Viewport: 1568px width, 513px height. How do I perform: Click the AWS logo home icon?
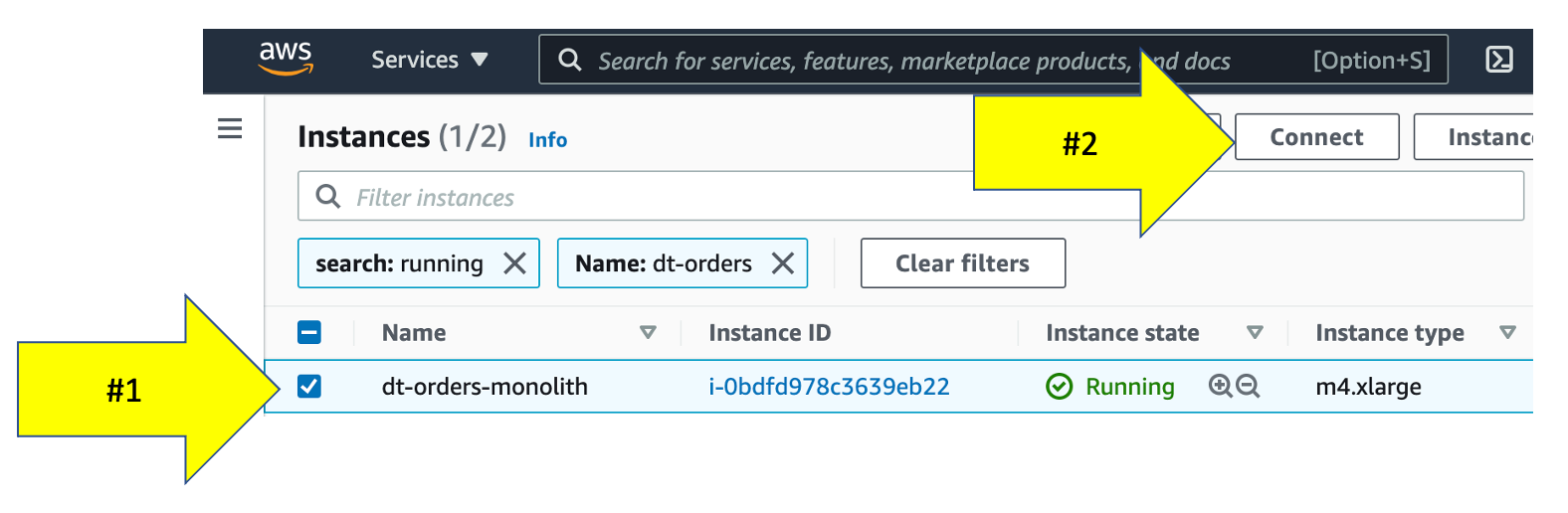(286, 59)
